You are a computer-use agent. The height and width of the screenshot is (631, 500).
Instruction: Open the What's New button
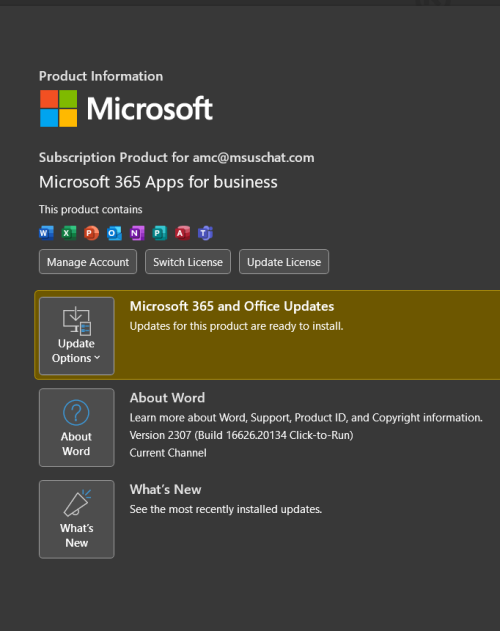coord(76,519)
